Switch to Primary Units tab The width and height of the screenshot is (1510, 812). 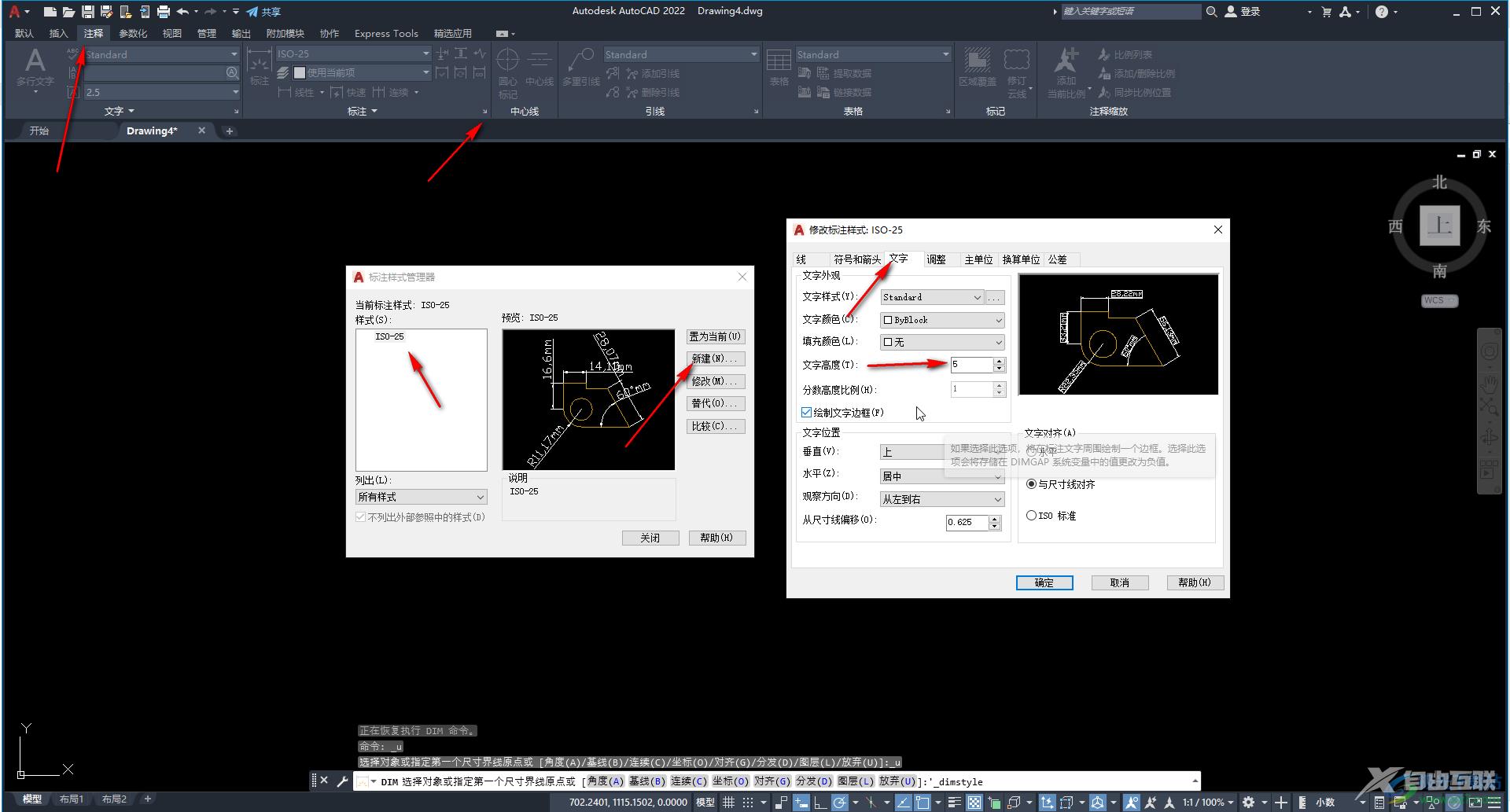(979, 259)
